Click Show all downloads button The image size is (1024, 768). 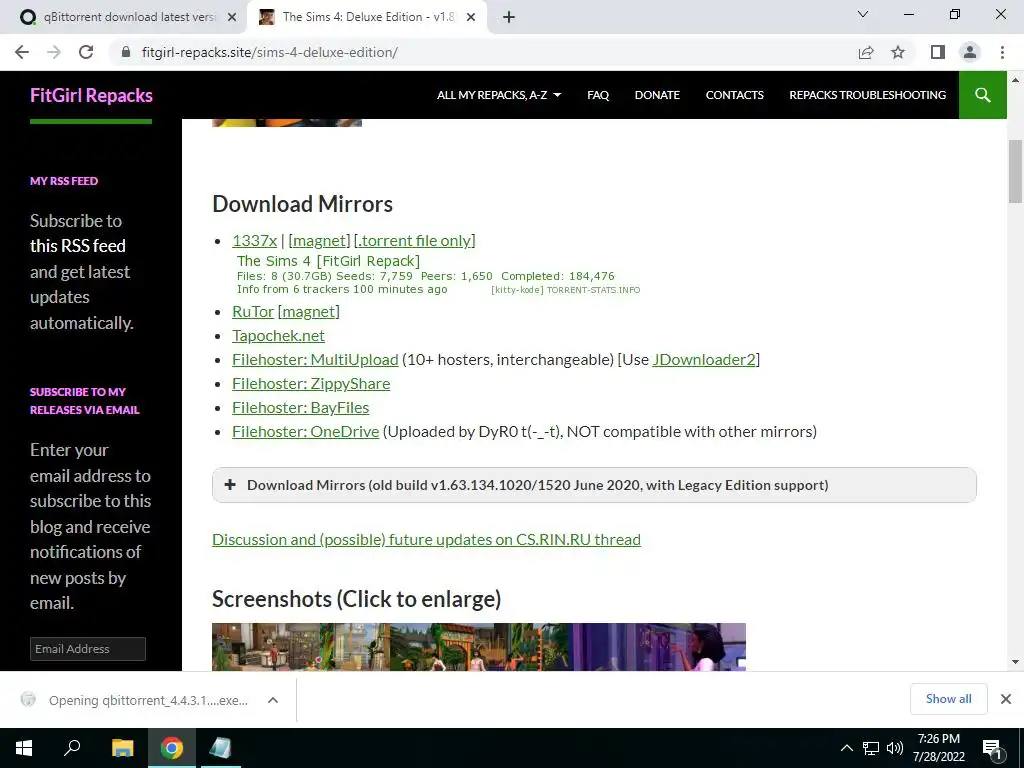[948, 699]
